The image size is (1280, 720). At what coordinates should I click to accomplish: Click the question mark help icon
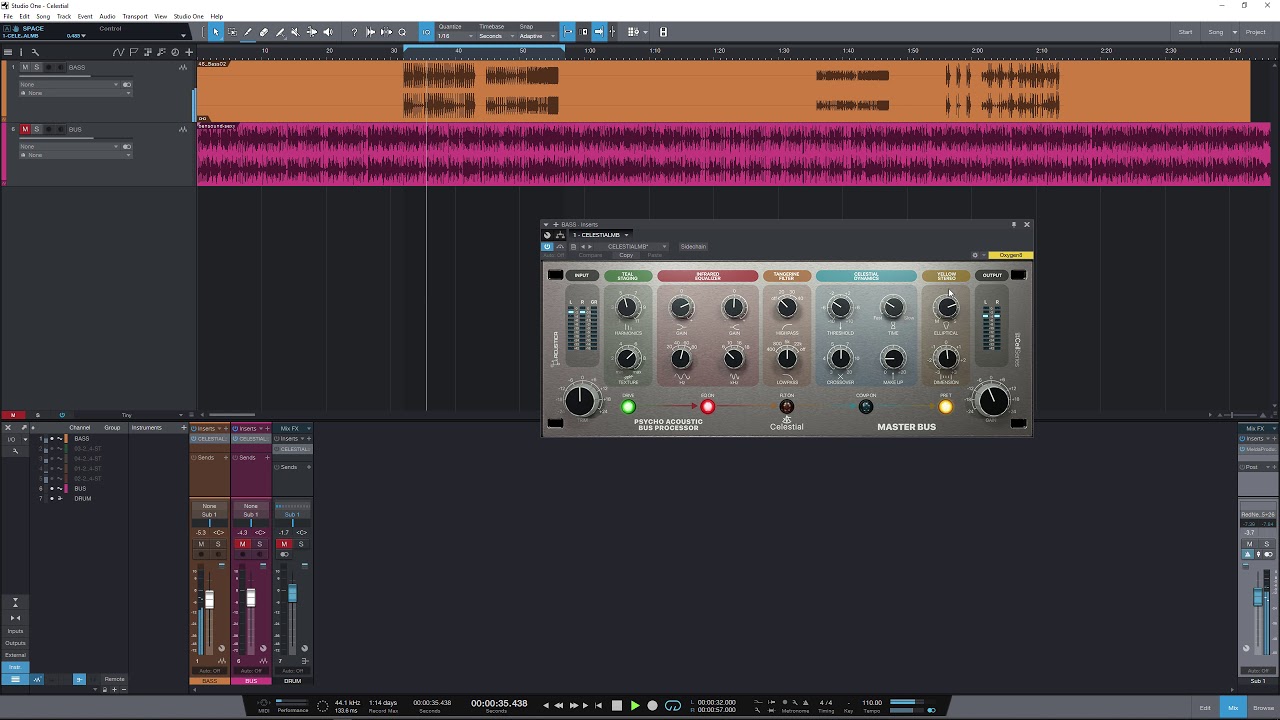click(354, 32)
